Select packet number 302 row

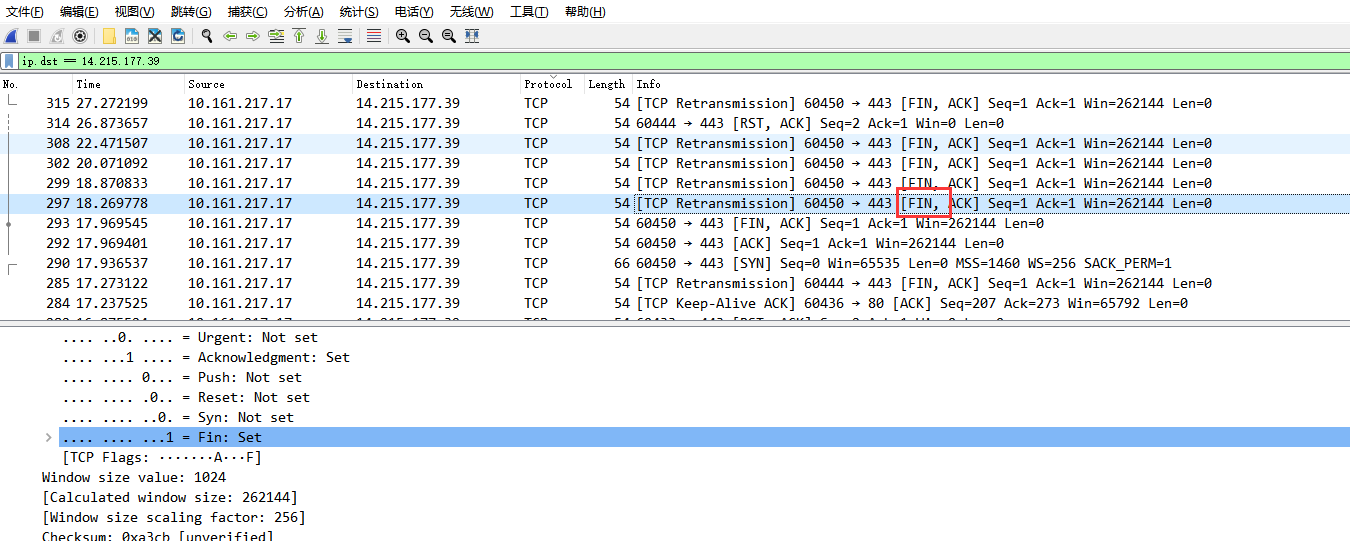click(x=675, y=163)
